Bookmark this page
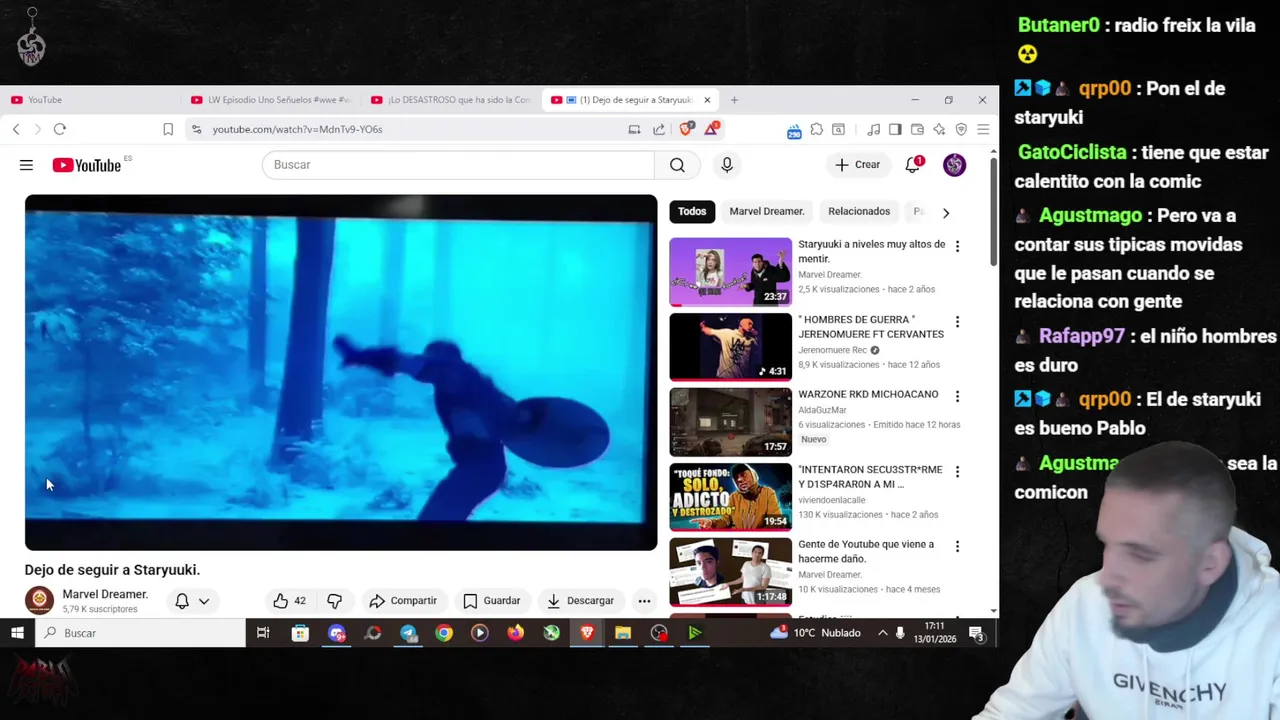 click(168, 129)
